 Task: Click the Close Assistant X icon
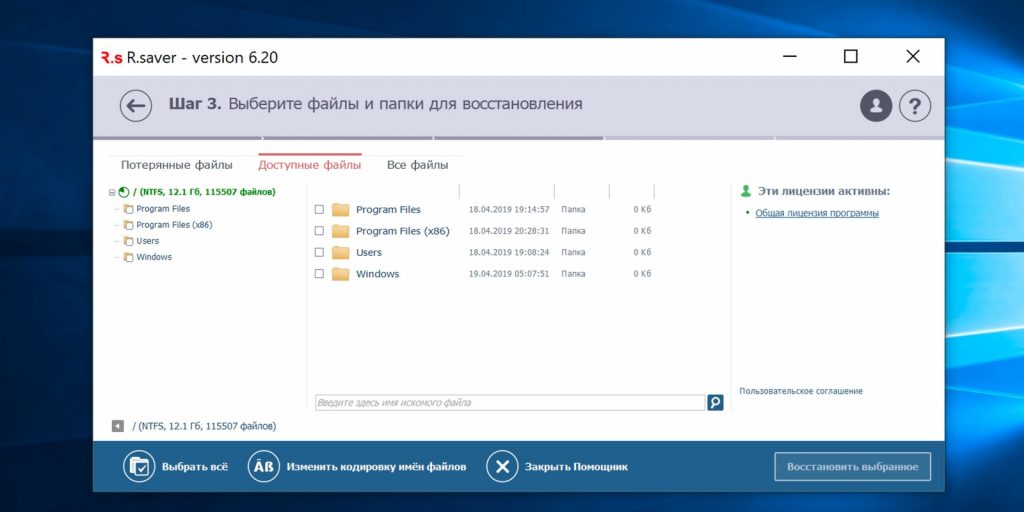pyautogui.click(x=502, y=466)
